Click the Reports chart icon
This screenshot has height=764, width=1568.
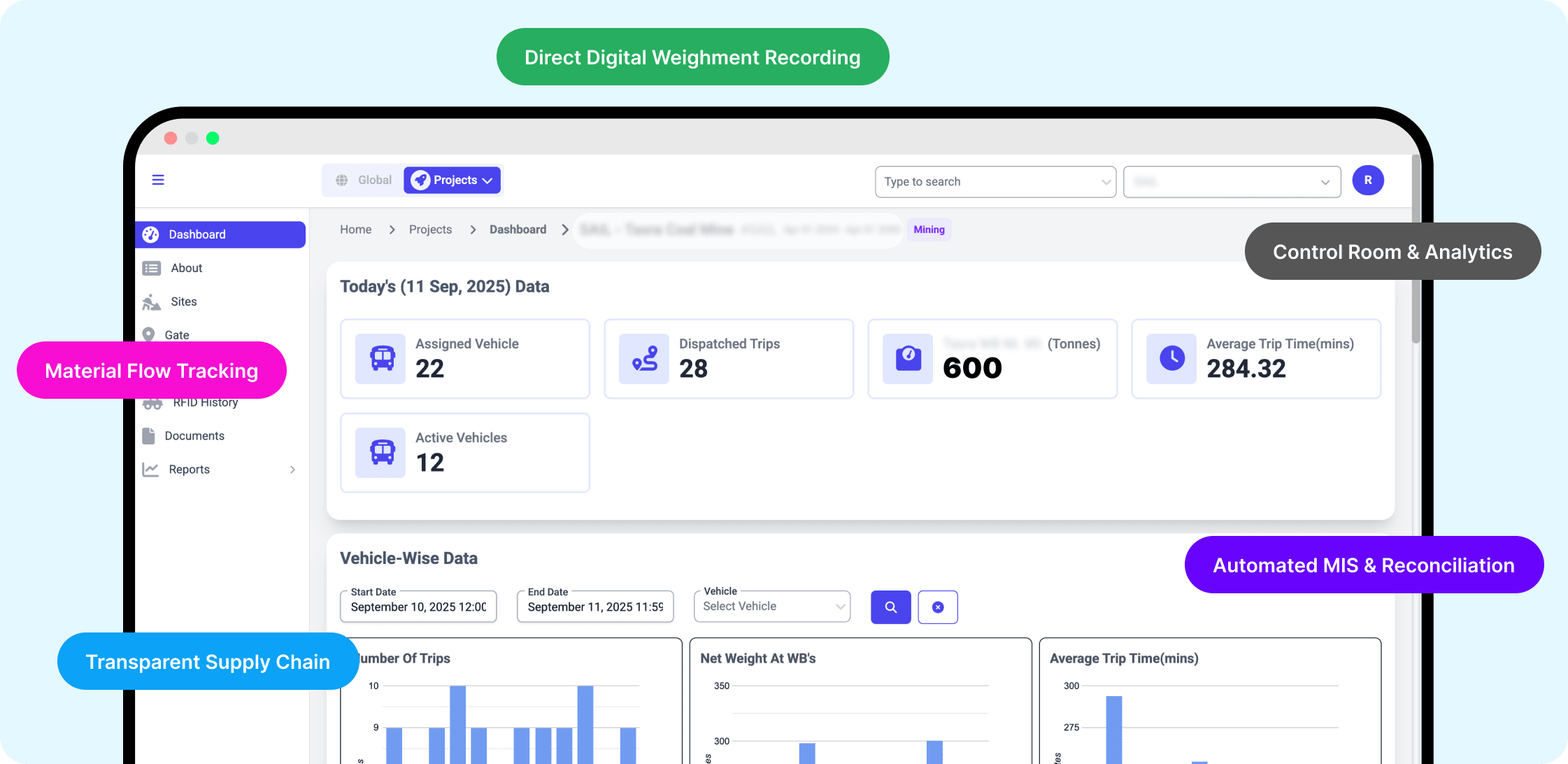point(150,469)
